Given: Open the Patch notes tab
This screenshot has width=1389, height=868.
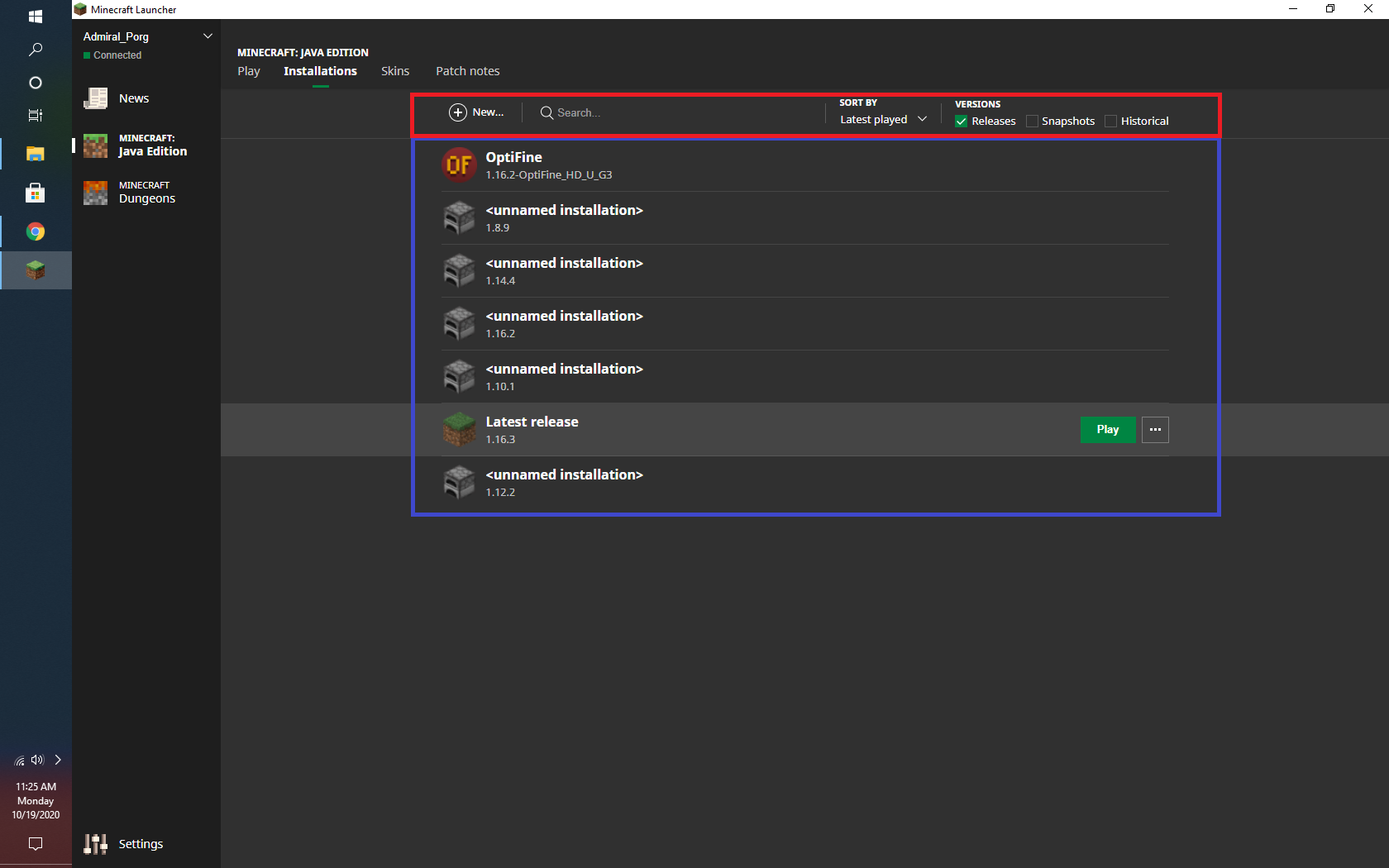Looking at the screenshot, I should pyautogui.click(x=467, y=71).
